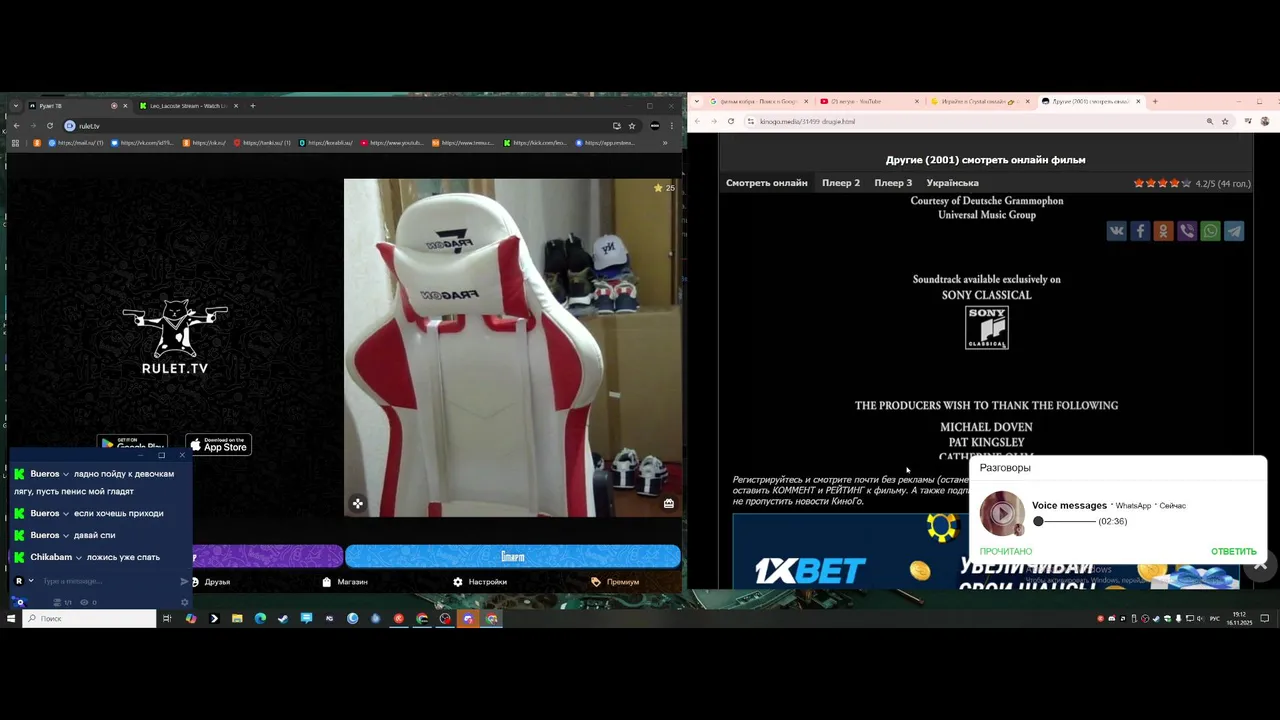Open the 1XBET banner ad
This screenshot has width=1280, height=720.
(x=850, y=552)
